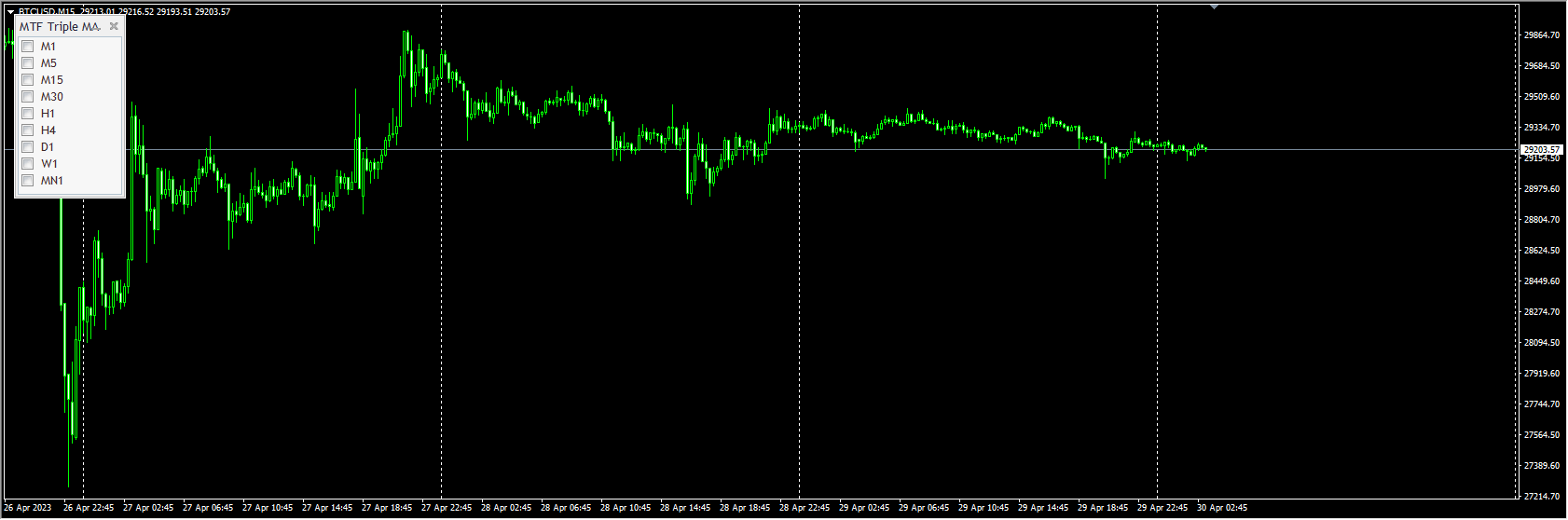Turn on the H4 timeframe checkbox

(28, 130)
